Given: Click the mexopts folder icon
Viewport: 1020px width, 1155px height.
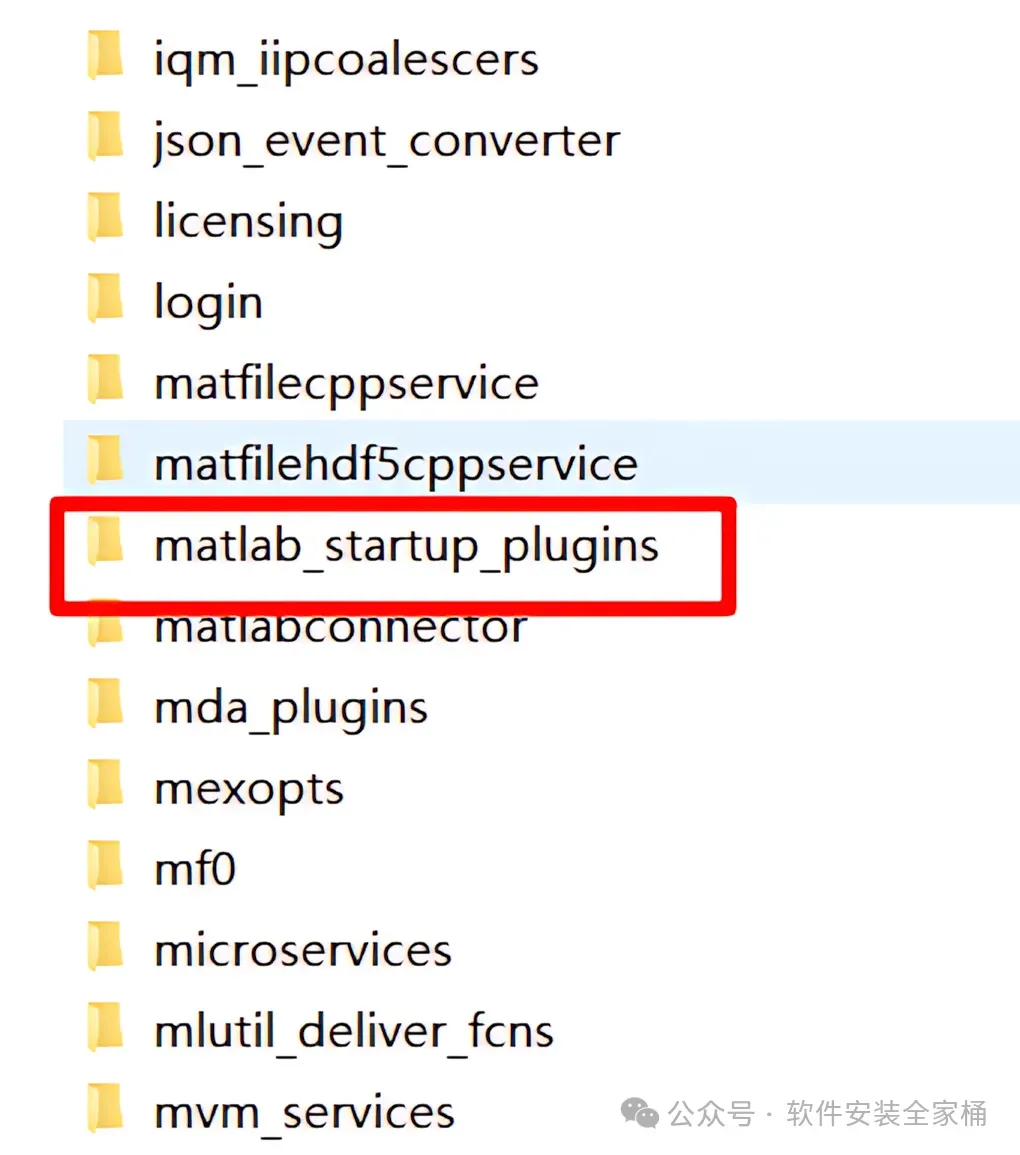Looking at the screenshot, I should 105,784.
